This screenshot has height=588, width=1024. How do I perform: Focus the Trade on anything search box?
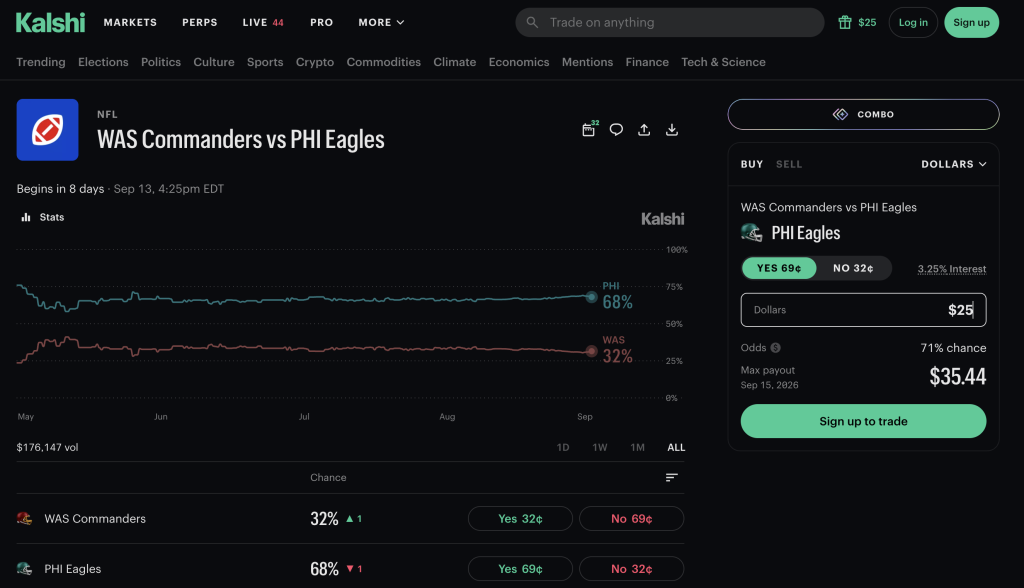pyautogui.click(x=669, y=22)
